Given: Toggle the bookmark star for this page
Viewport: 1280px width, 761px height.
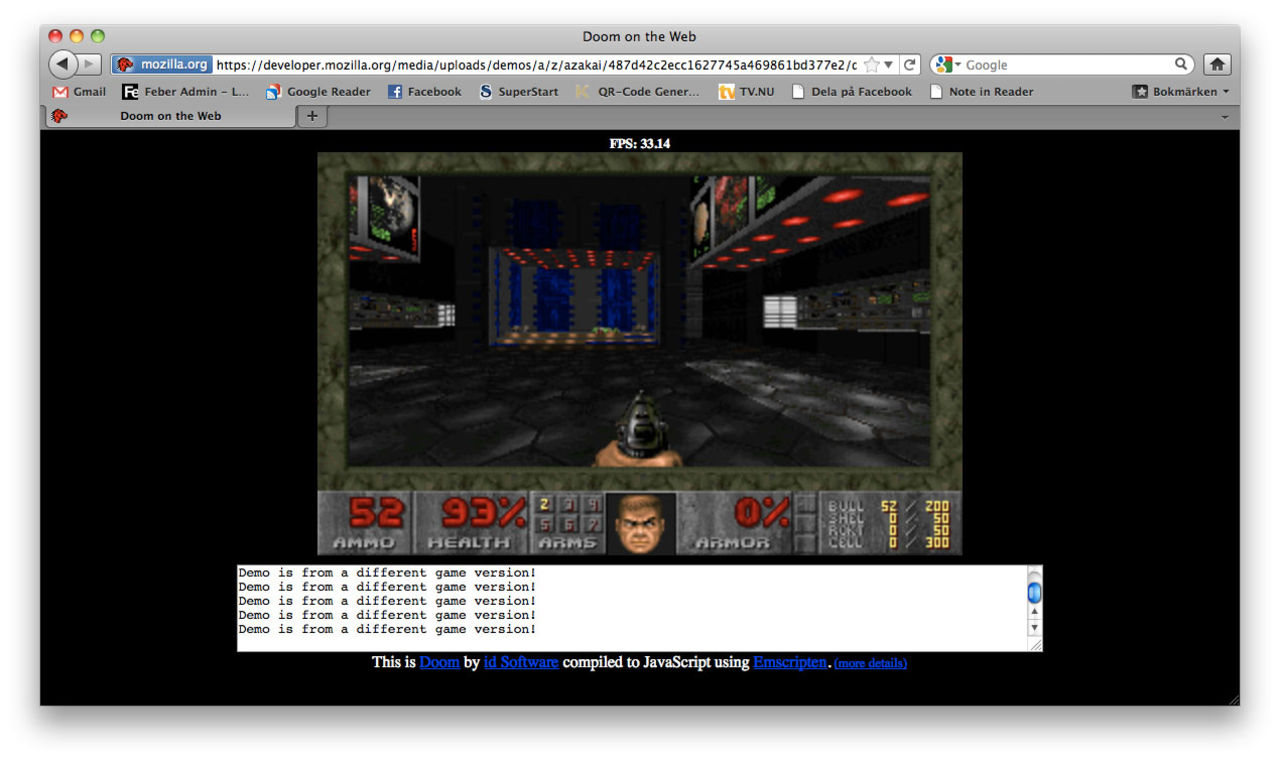Looking at the screenshot, I should click(871, 63).
